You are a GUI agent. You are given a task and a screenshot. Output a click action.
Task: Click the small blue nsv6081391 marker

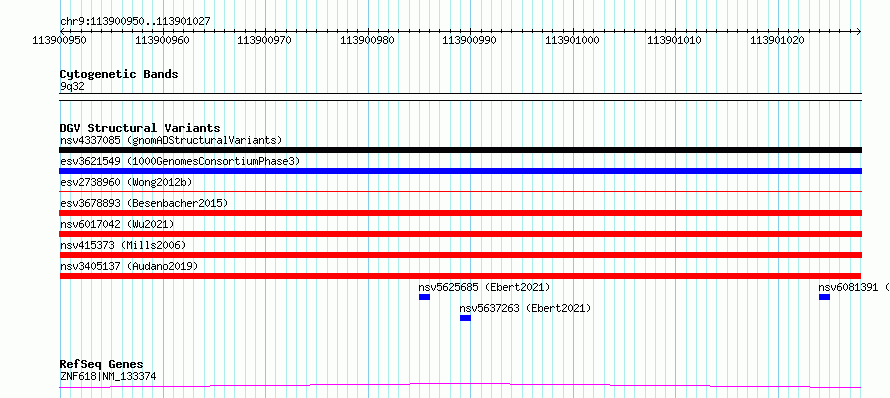pyautogui.click(x=825, y=297)
